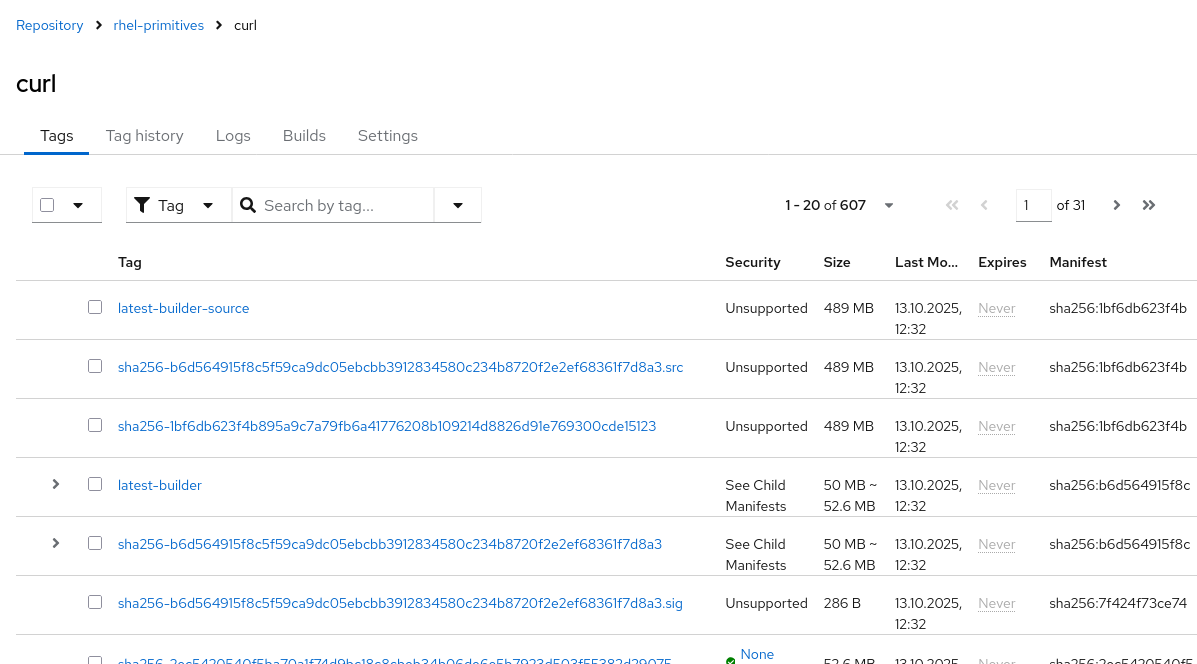Click manifest sha256:b6d564915f8c for latest-builder

[1119, 485]
